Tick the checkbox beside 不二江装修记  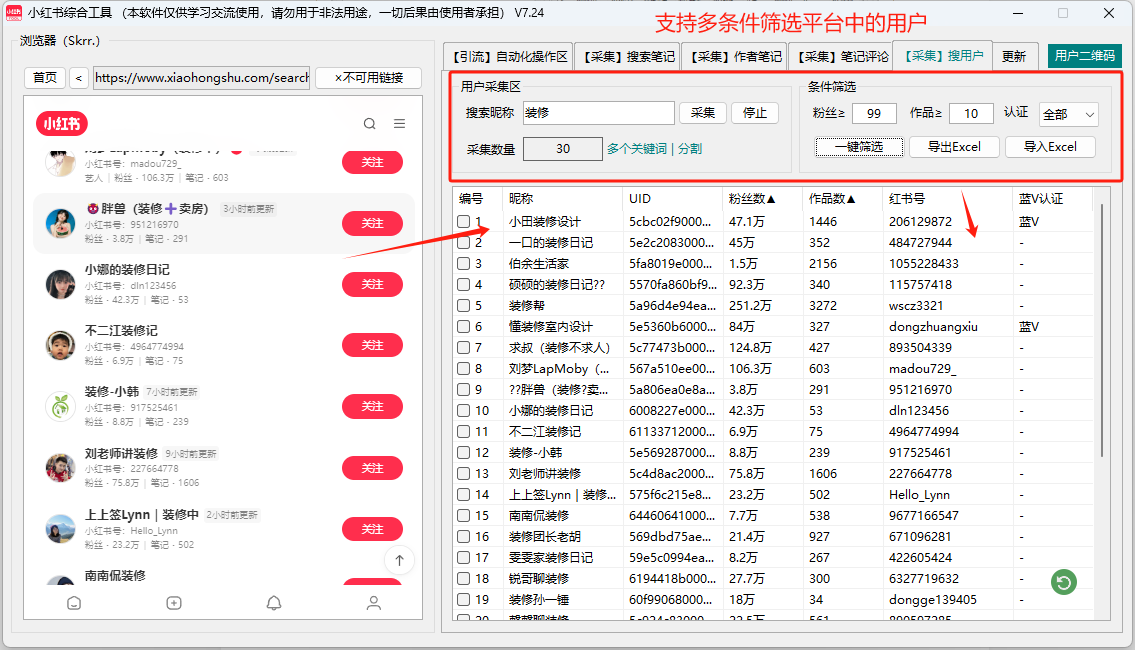[x=463, y=431]
